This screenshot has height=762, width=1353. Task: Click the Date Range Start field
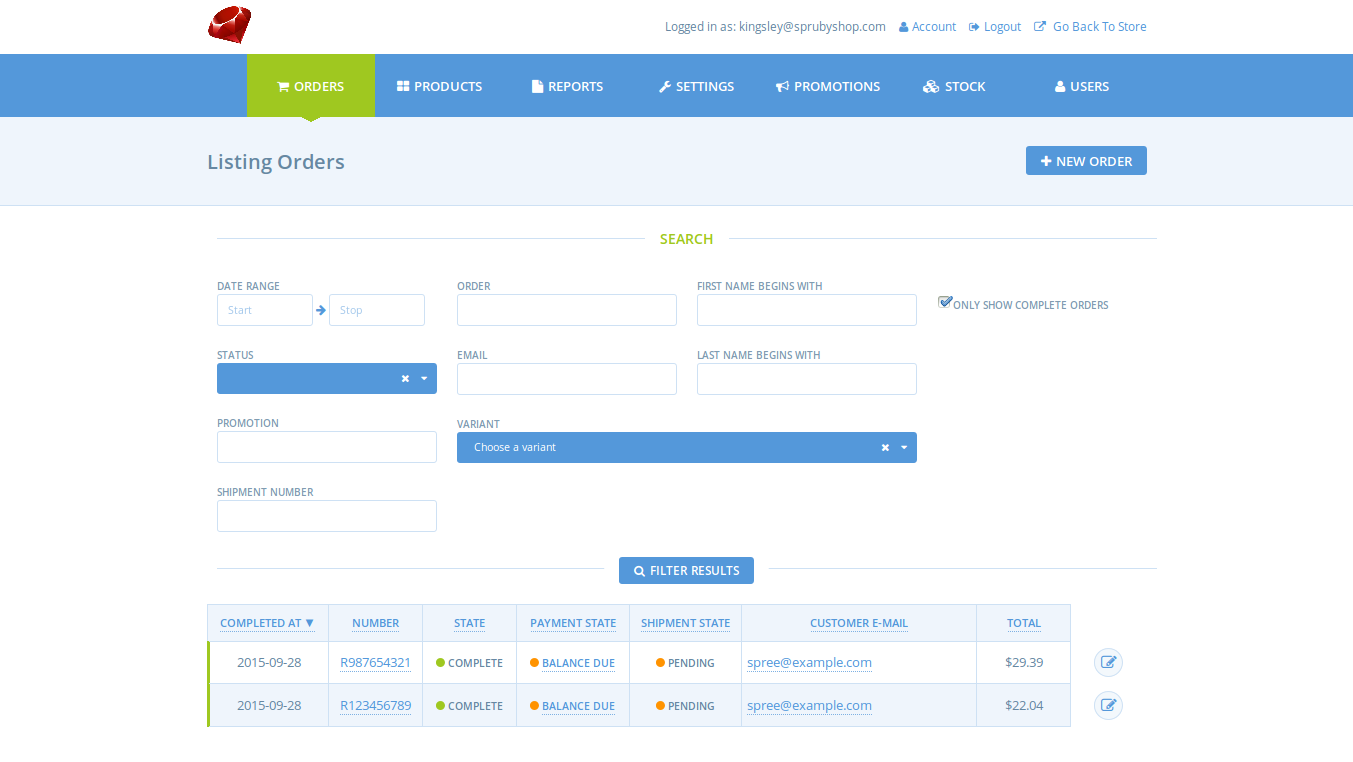coord(265,310)
